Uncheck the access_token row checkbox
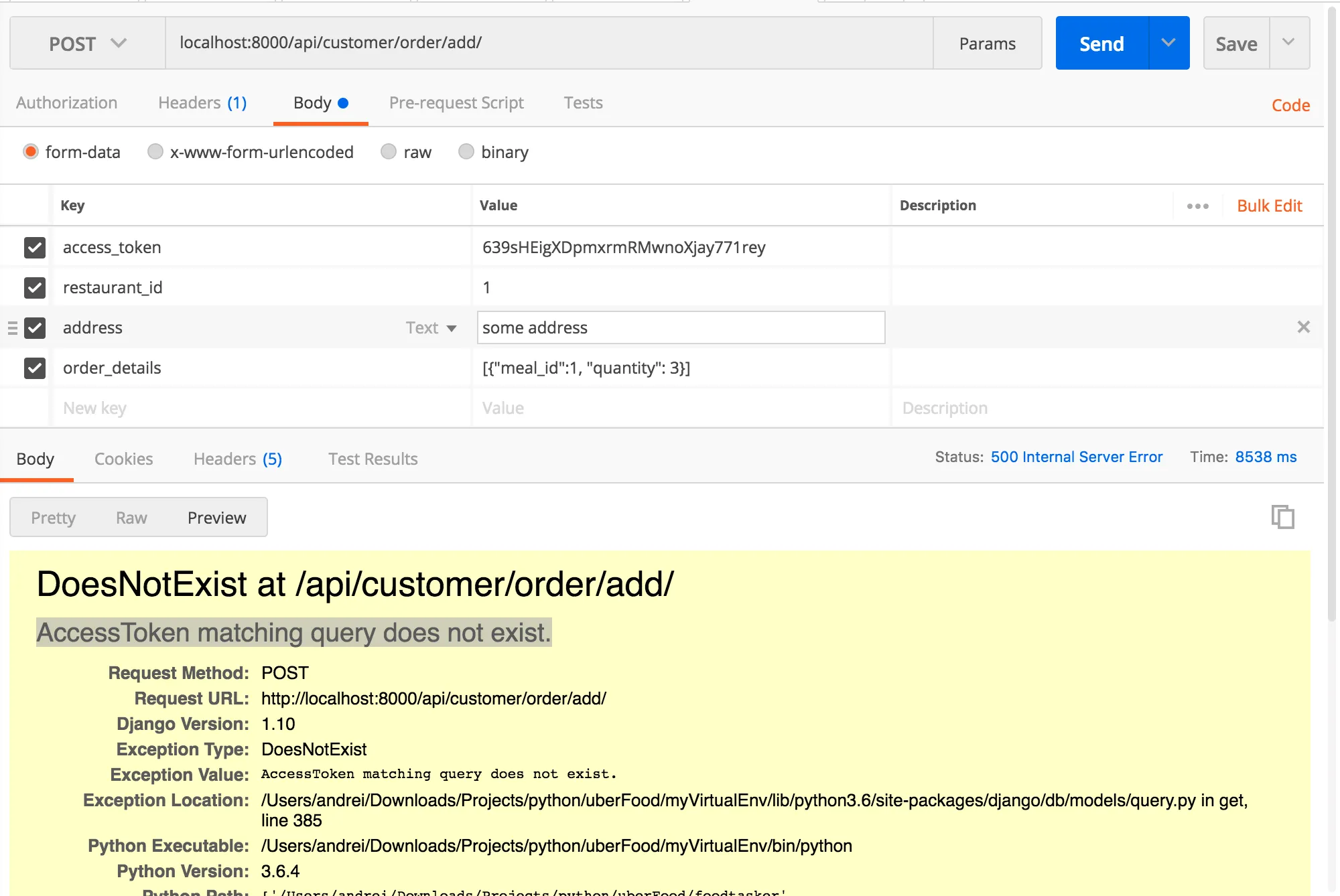 pos(35,248)
